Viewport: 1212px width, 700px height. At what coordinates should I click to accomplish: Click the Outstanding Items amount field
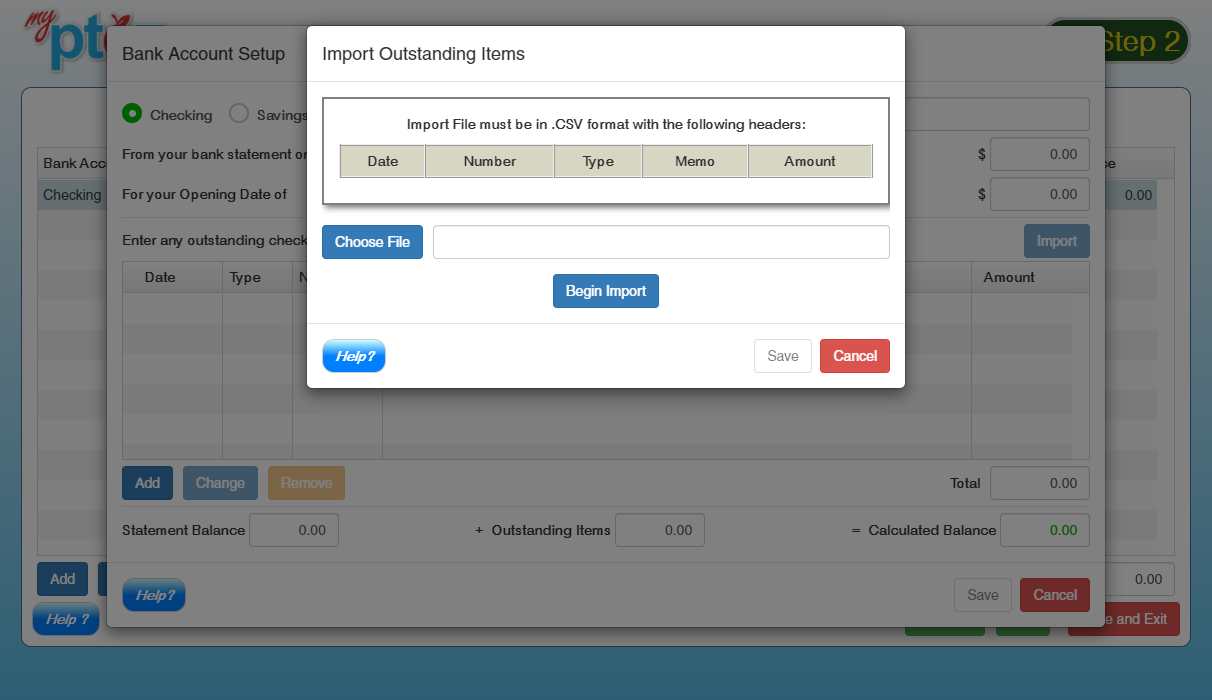click(x=659, y=530)
